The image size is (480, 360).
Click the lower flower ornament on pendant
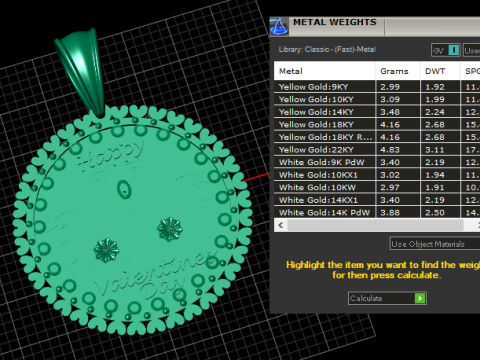(106, 250)
